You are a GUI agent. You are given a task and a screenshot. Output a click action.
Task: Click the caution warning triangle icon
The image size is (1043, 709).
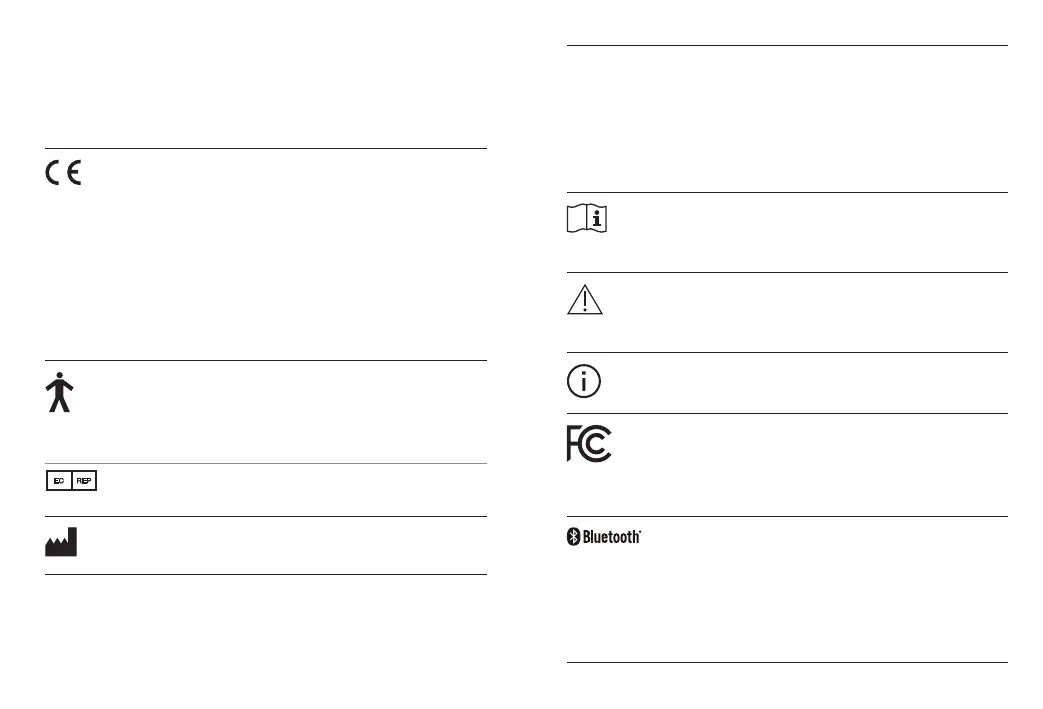click(586, 300)
